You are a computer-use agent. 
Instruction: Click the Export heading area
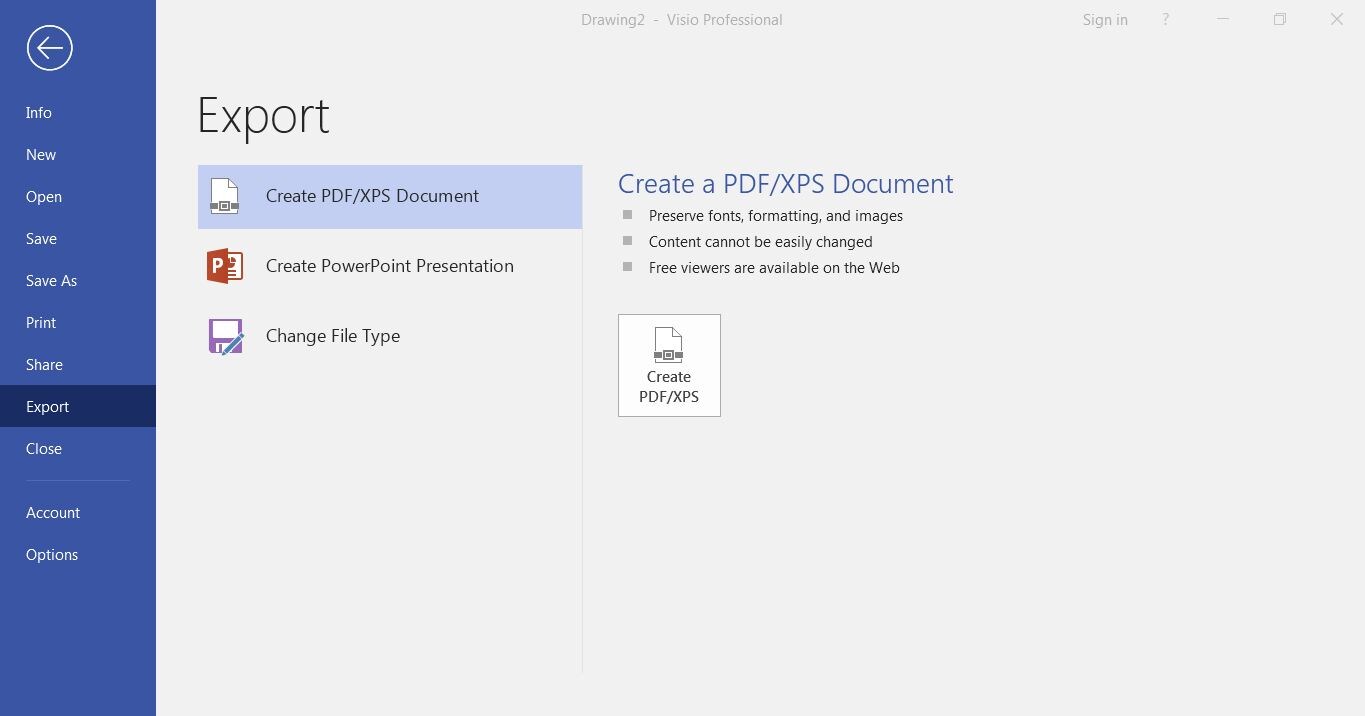click(263, 115)
